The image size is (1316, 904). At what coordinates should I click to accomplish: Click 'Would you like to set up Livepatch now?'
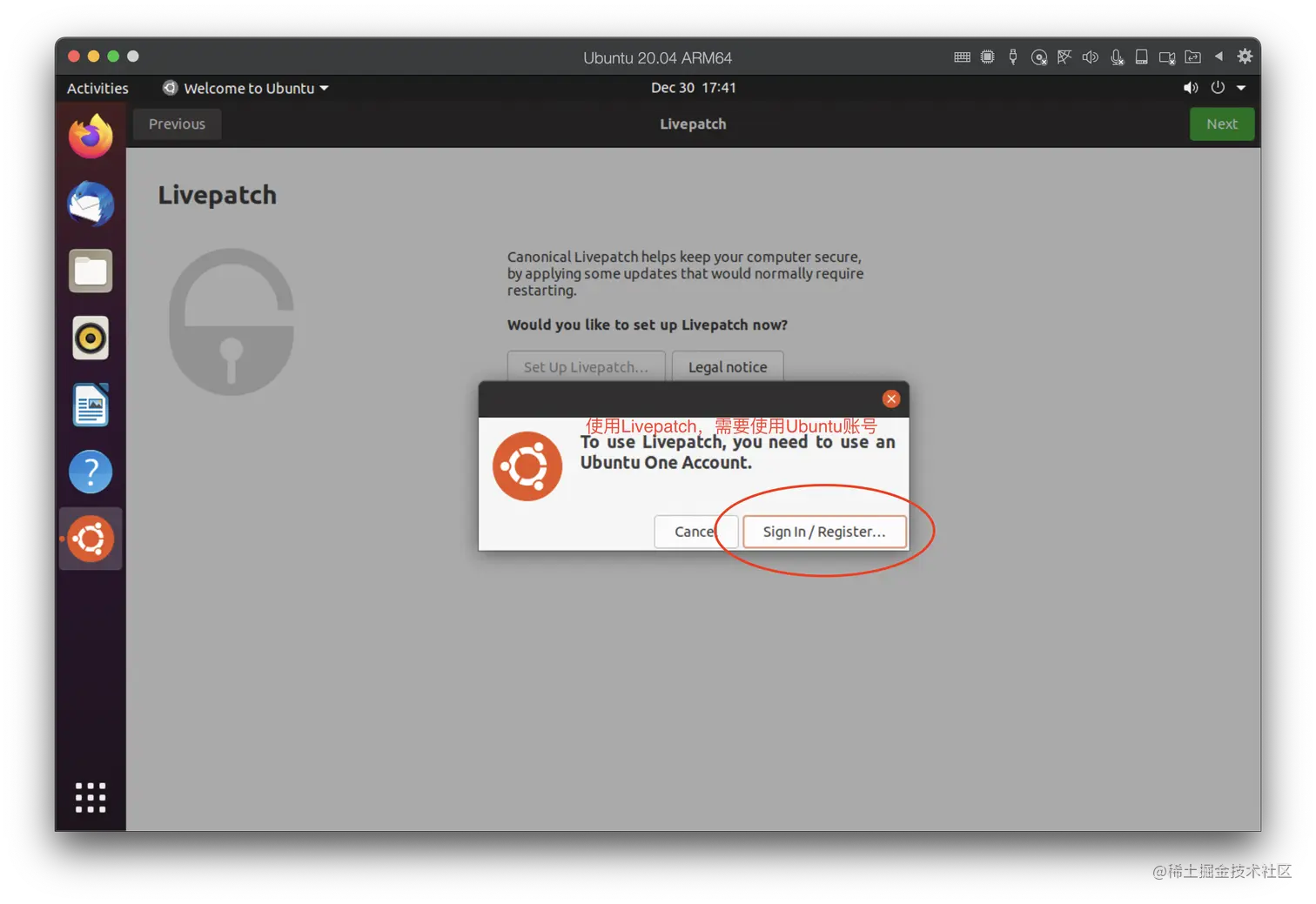tap(648, 325)
